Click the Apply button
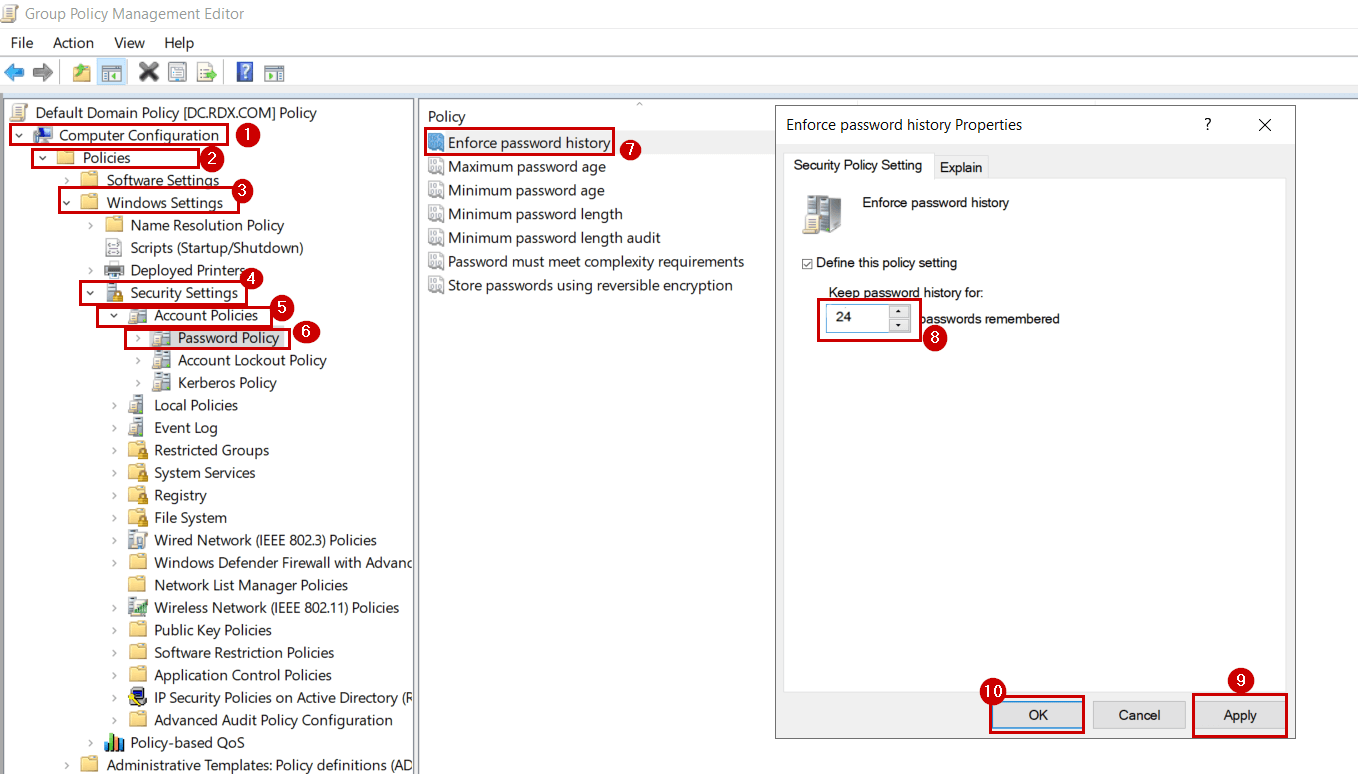The width and height of the screenshot is (1358, 774). [x=1239, y=715]
